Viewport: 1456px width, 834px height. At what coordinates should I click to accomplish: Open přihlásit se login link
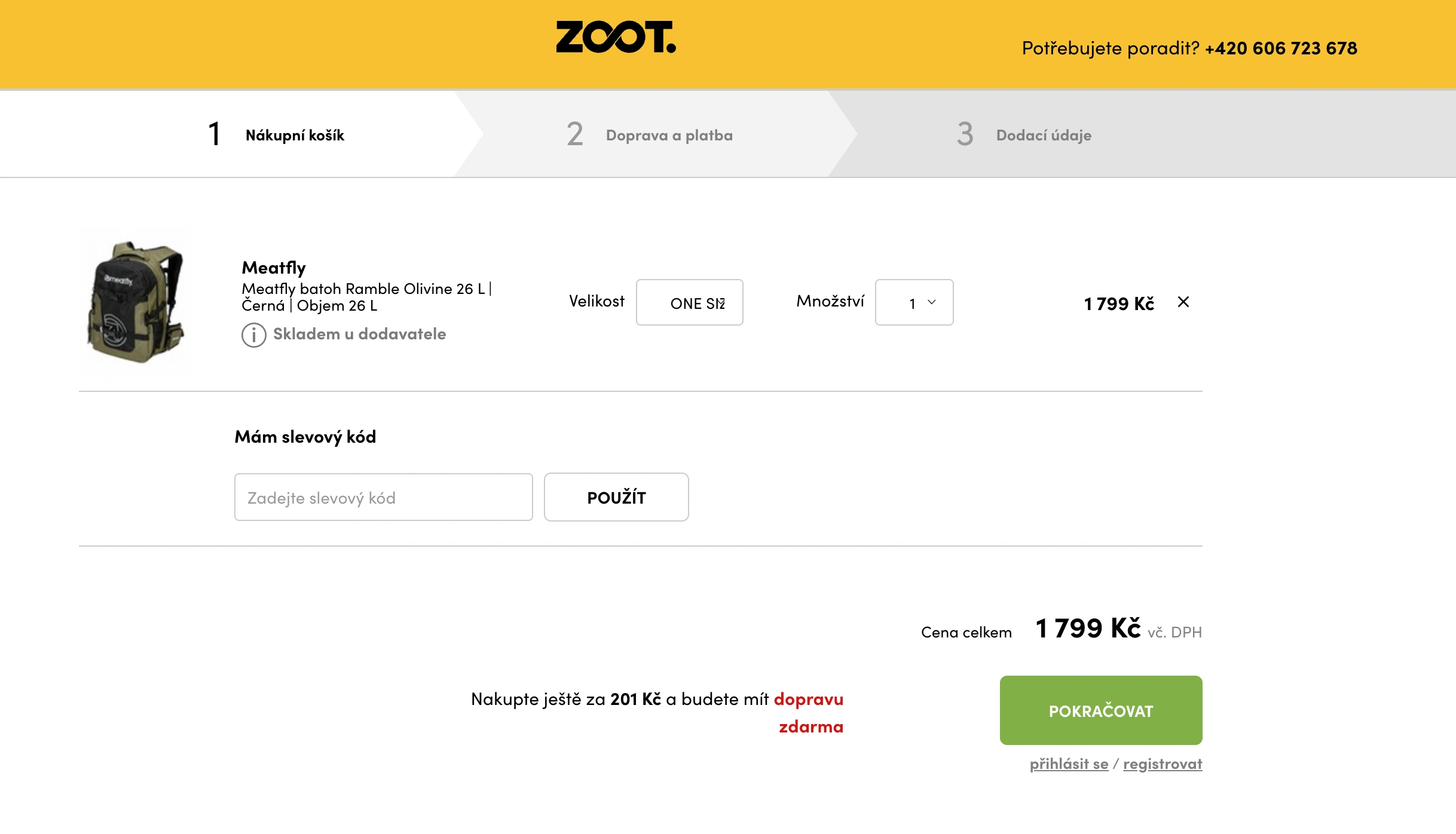[x=1069, y=764]
